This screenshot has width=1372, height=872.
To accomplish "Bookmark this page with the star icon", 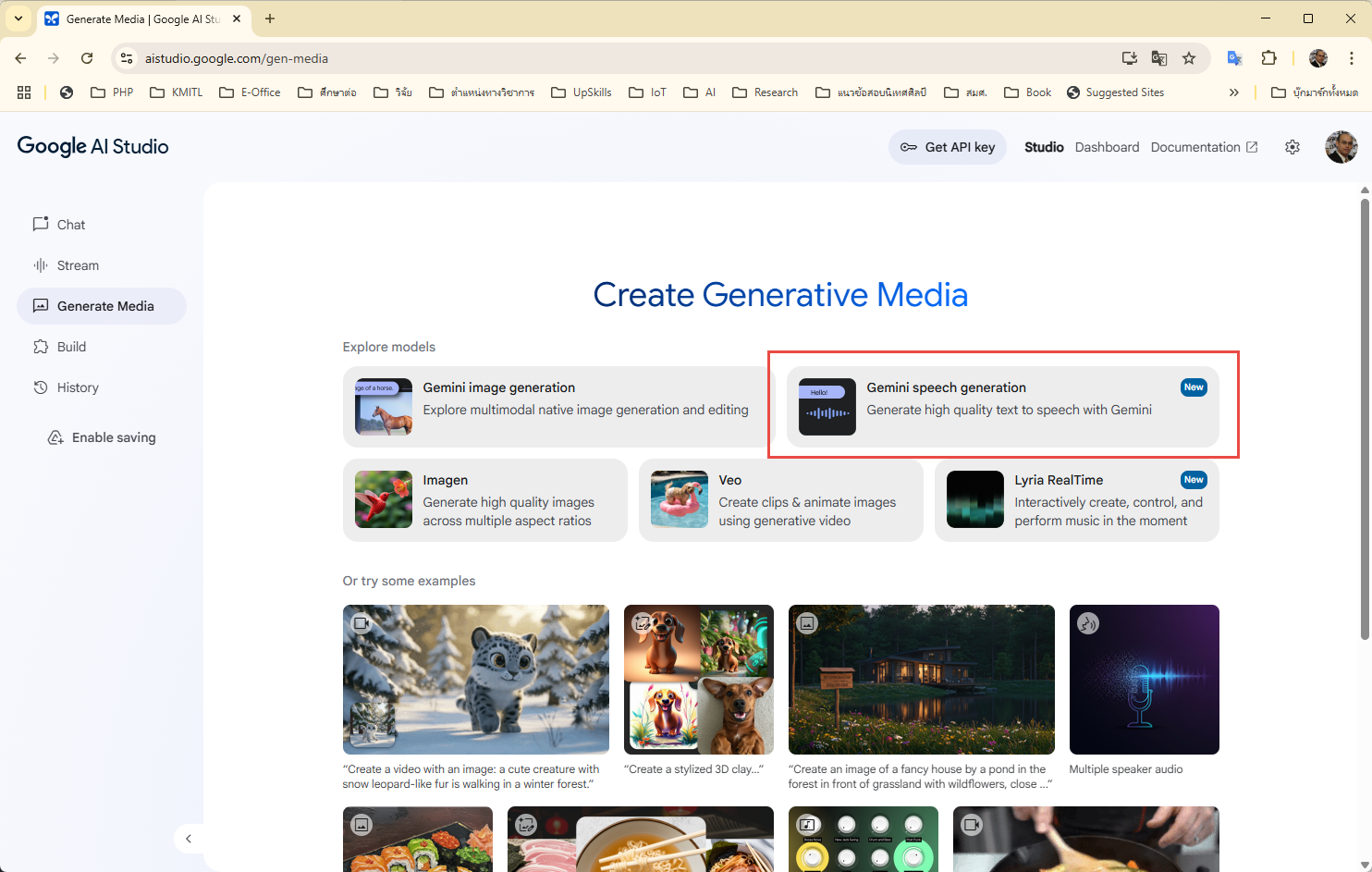I will tap(1189, 58).
